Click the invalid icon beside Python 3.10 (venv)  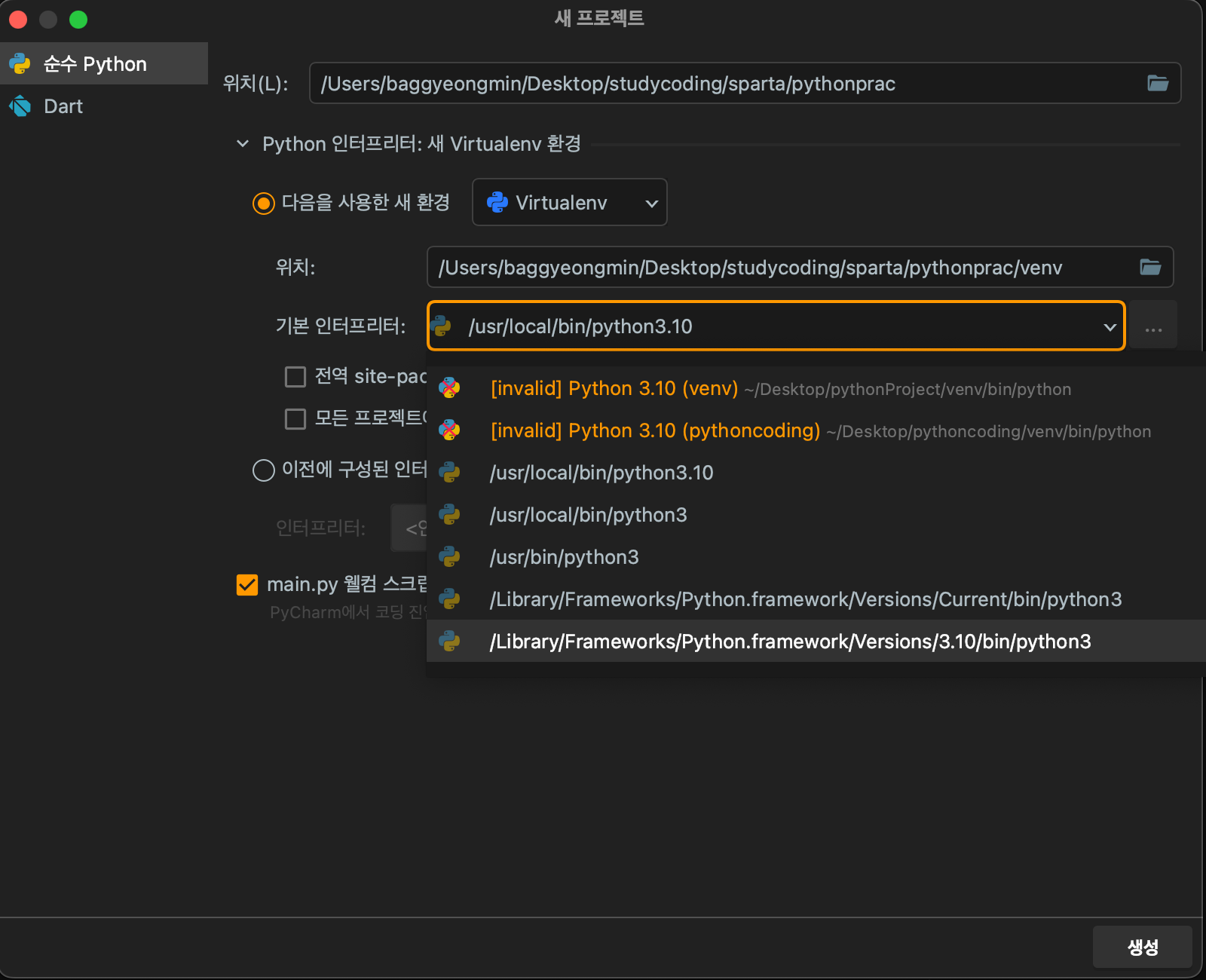click(x=449, y=388)
